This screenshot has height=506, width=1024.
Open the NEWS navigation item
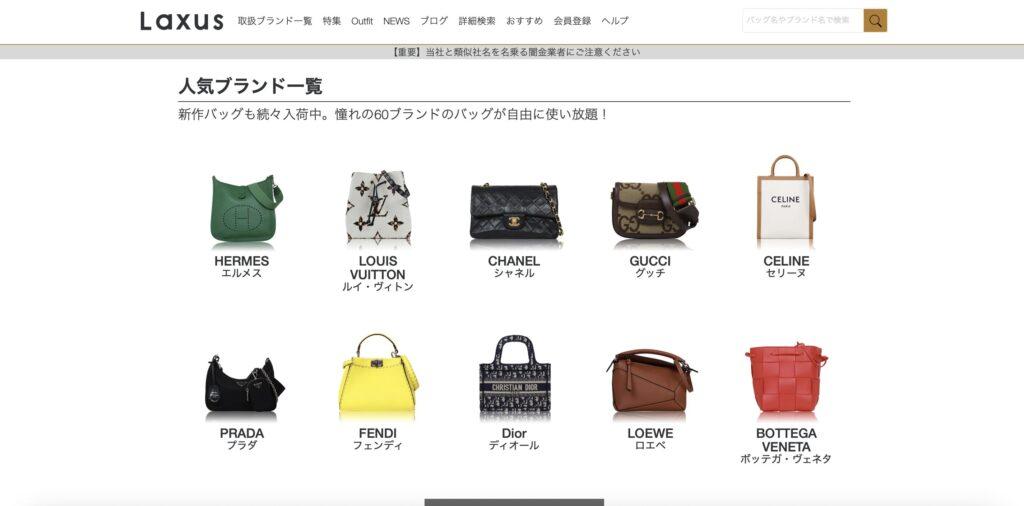396,21
